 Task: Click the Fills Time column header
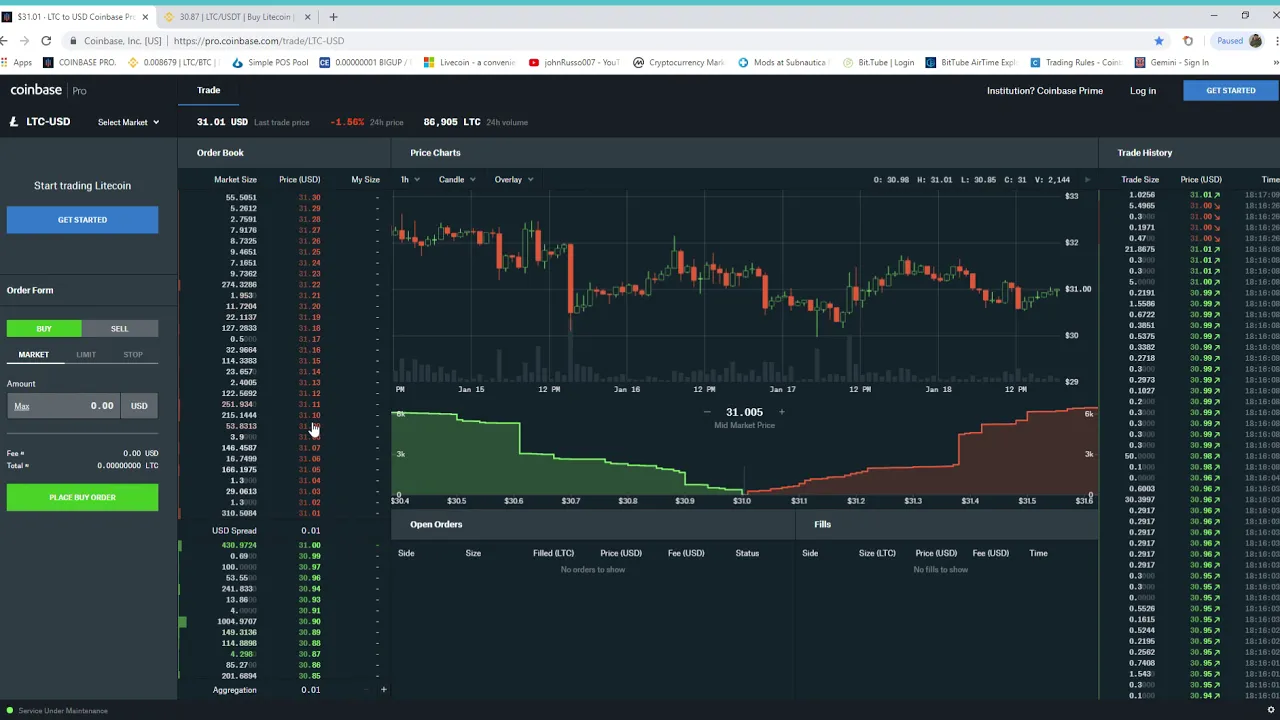tap(1038, 553)
